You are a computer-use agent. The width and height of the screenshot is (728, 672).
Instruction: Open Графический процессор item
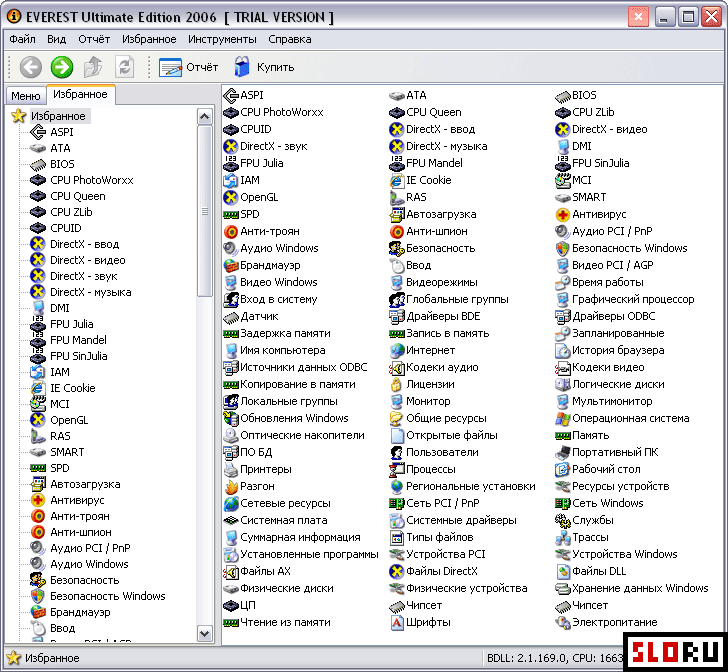click(625, 300)
